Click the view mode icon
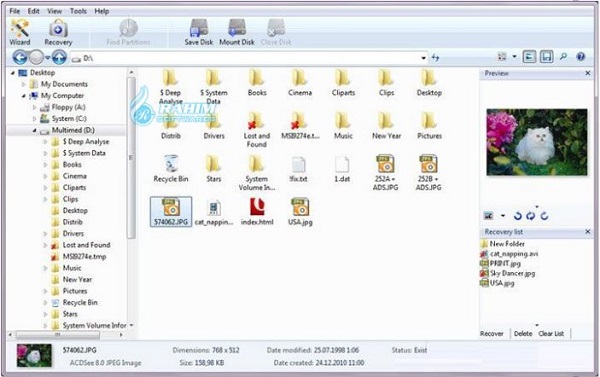This screenshot has height=377, width=600. point(502,57)
